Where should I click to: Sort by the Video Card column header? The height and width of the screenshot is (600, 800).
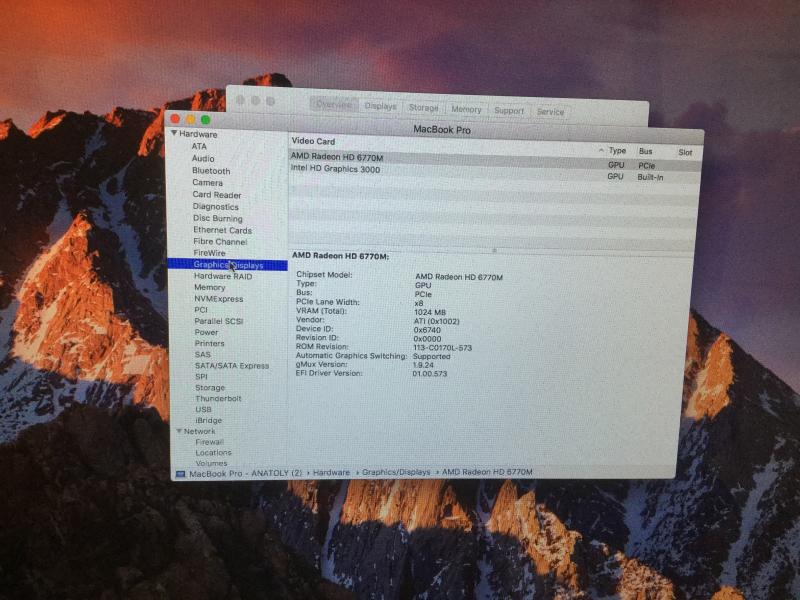[x=313, y=141]
